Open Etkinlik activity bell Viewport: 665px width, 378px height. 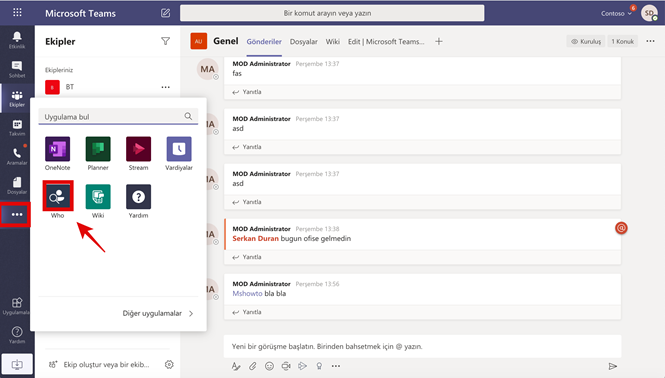tap(17, 40)
